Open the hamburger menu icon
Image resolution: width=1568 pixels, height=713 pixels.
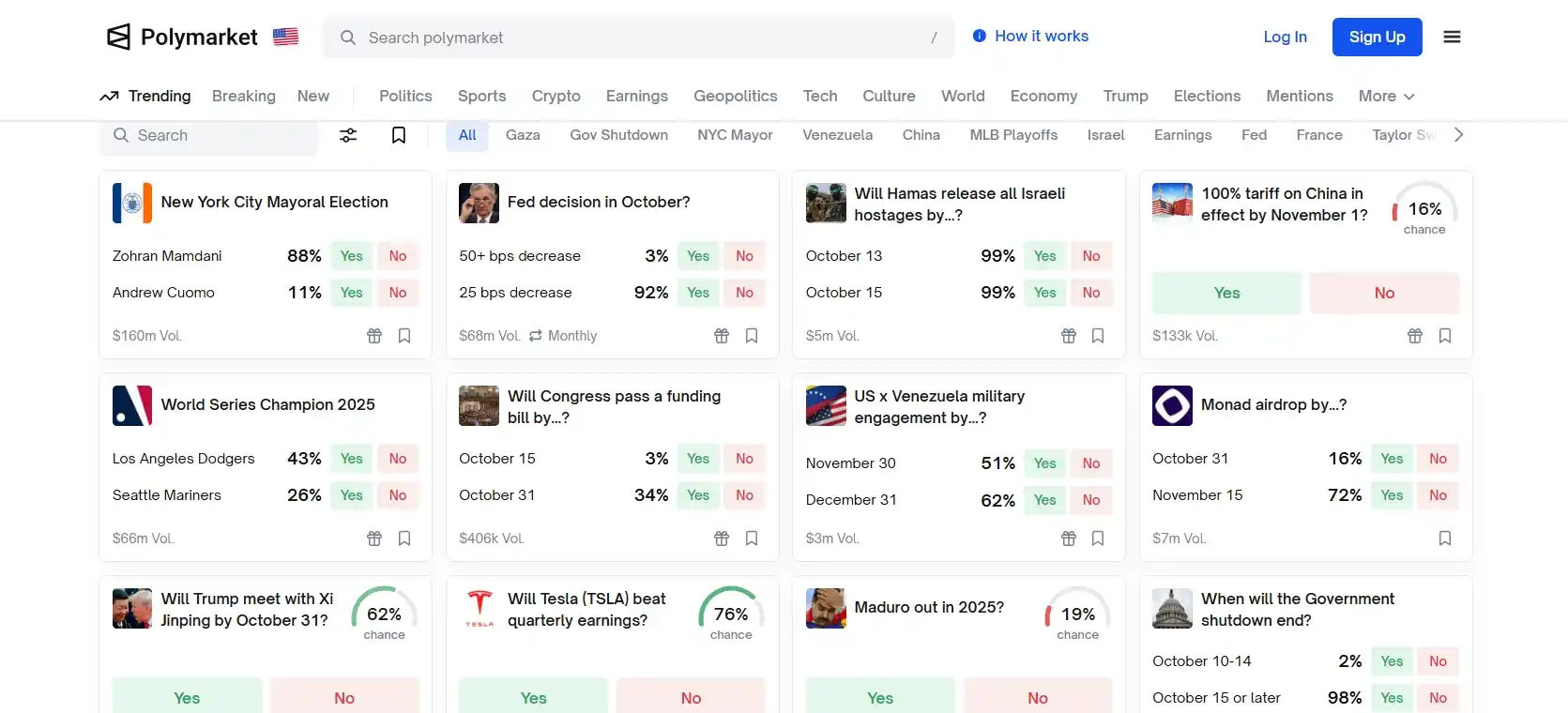point(1452,38)
